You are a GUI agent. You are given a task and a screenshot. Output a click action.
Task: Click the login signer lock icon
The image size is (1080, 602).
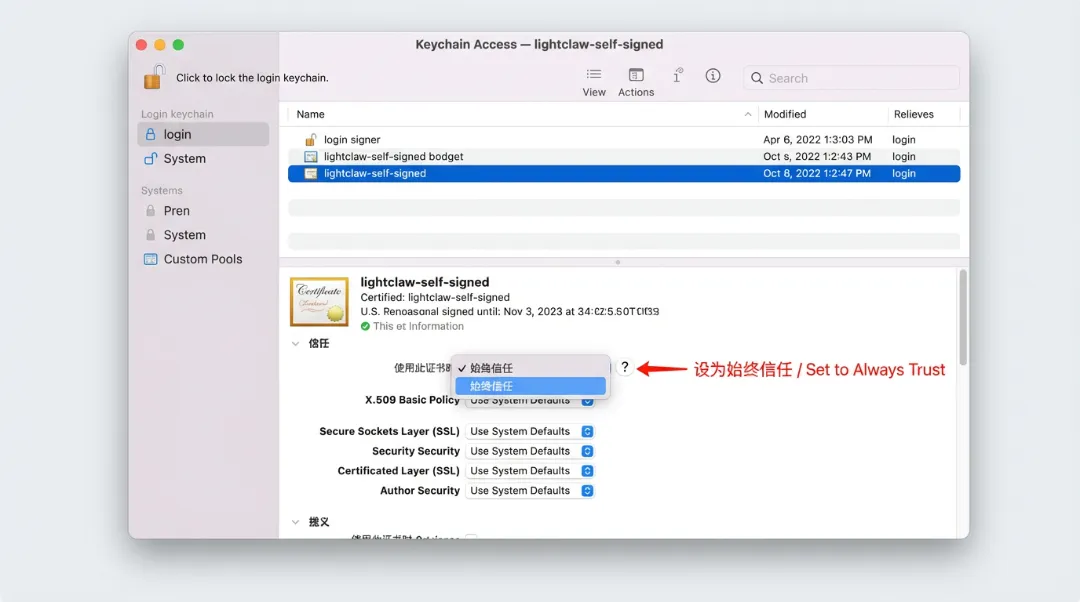pos(311,139)
